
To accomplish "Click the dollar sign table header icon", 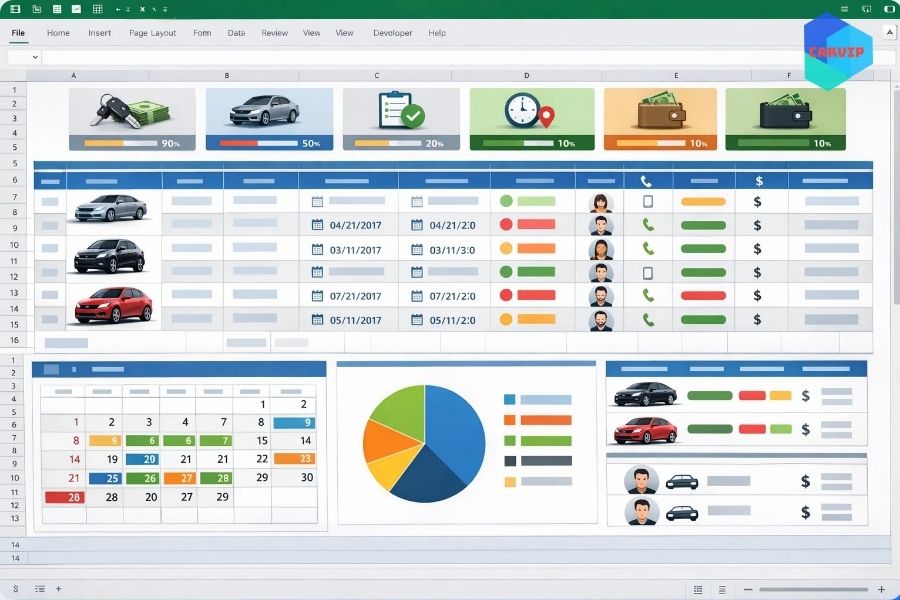I will (x=759, y=181).
